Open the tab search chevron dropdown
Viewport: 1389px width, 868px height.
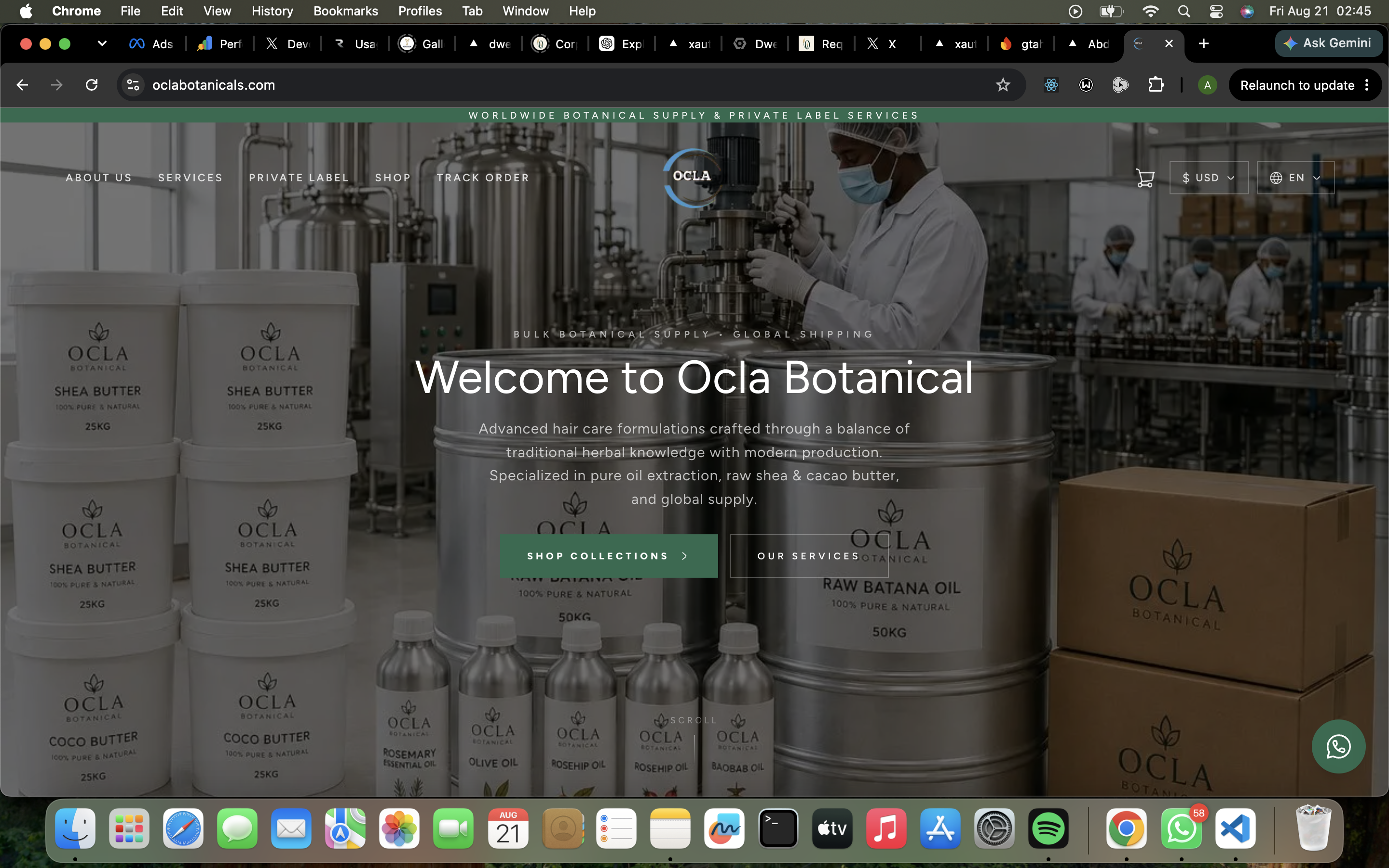(x=102, y=43)
